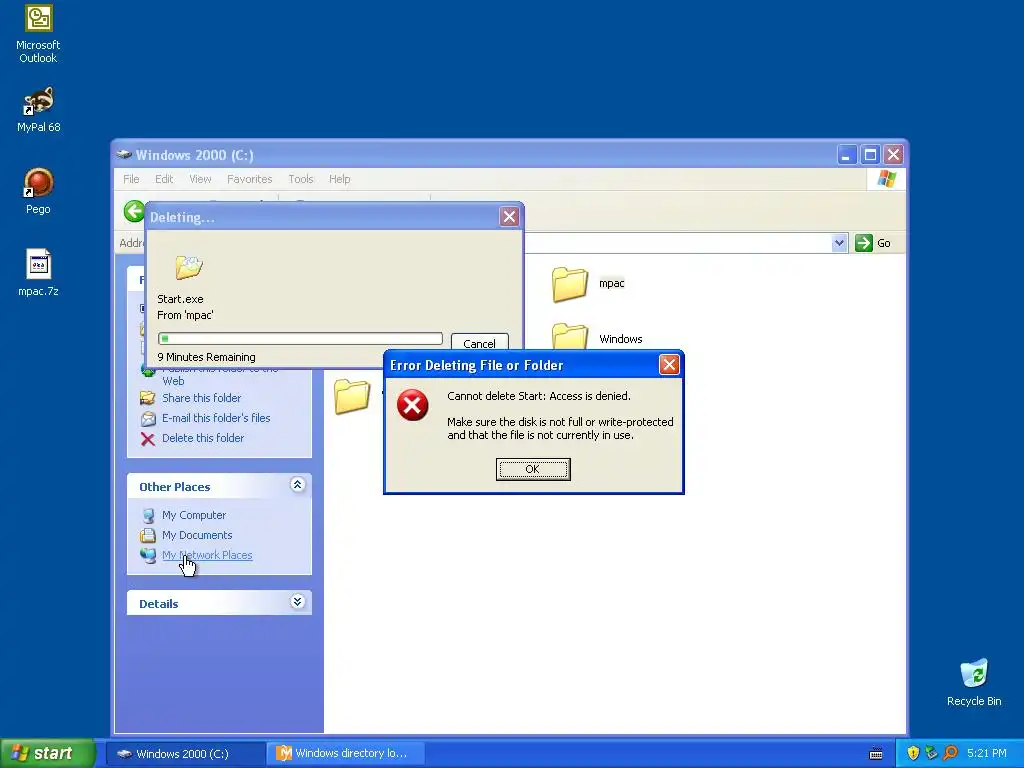This screenshot has width=1024, height=768.
Task: Select the mpac folder in Explorer
Action: coord(588,284)
